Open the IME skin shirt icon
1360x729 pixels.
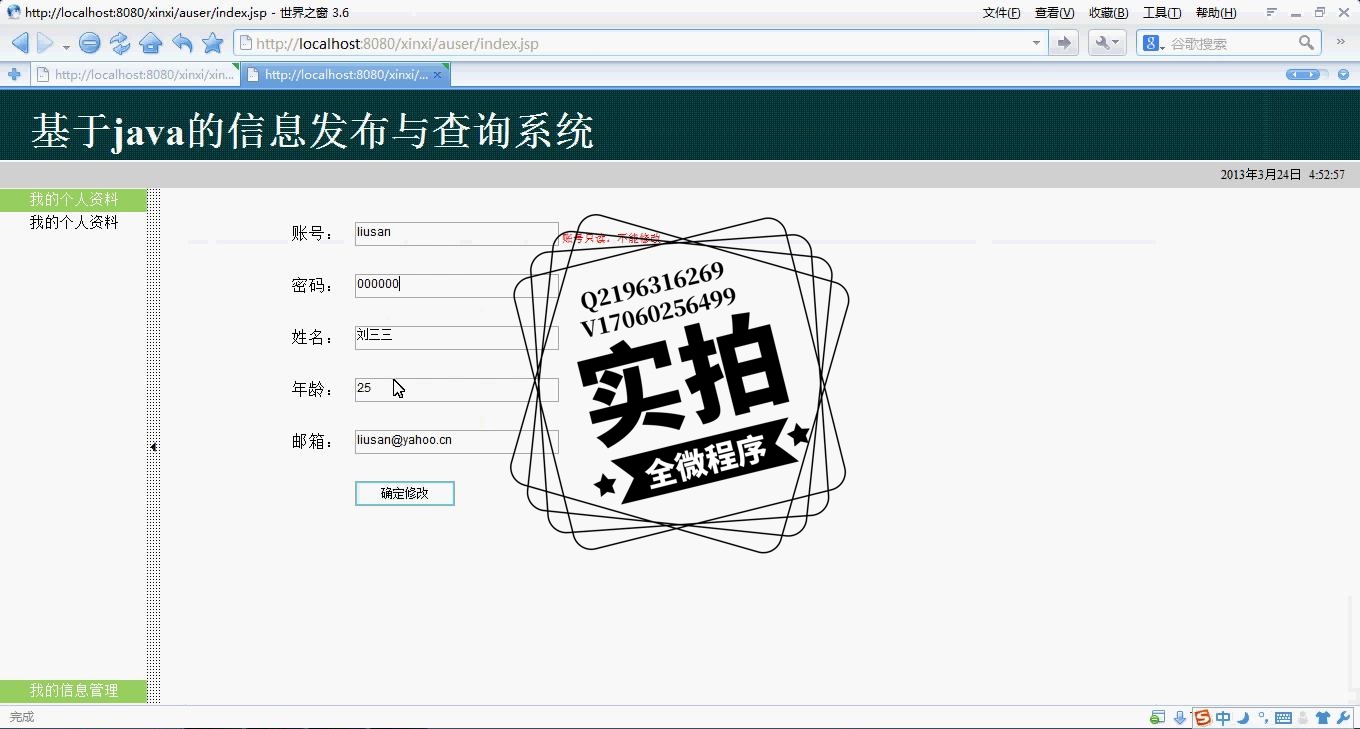pos(1323,717)
